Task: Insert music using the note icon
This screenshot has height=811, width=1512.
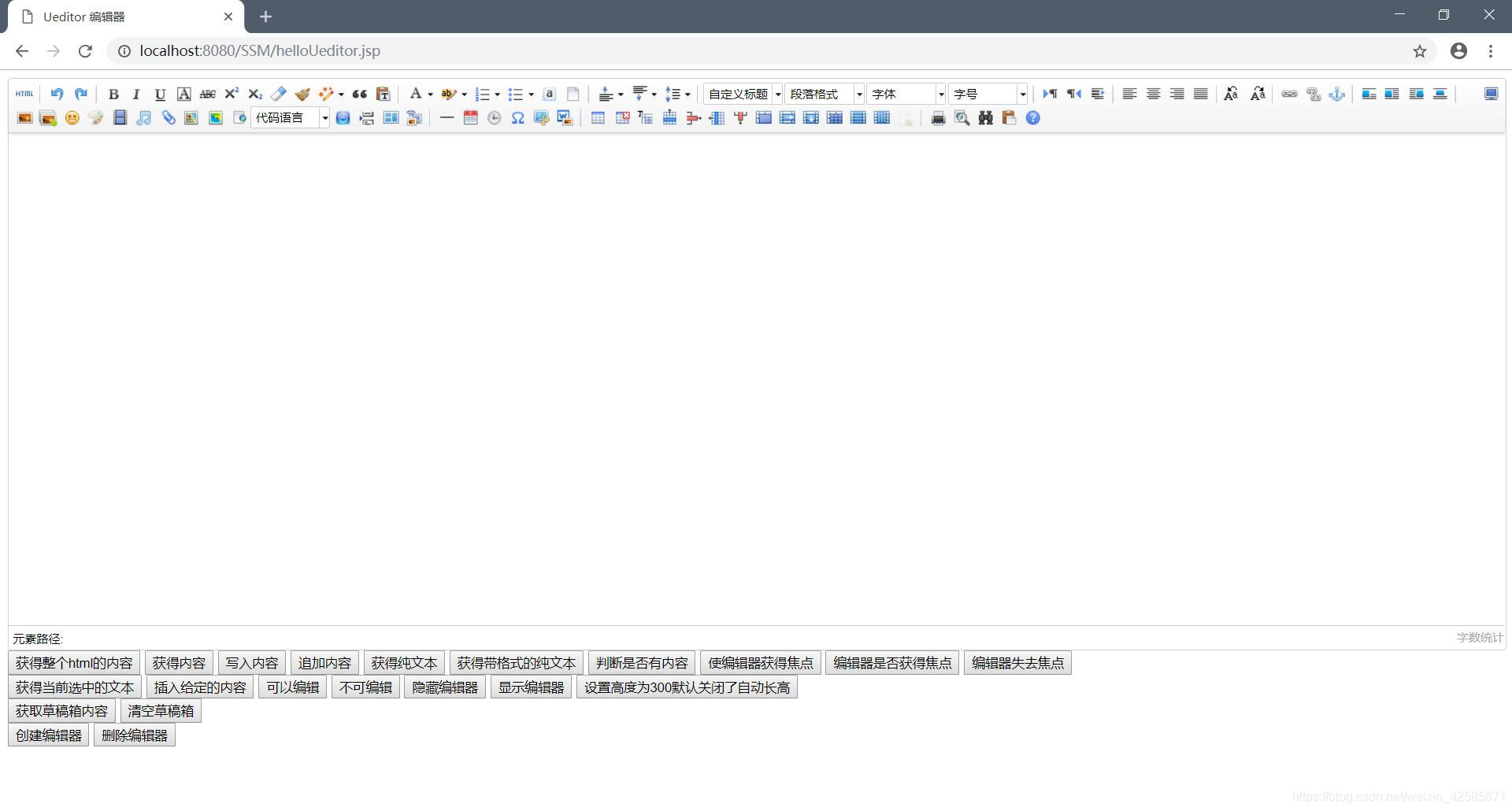Action: pyautogui.click(x=143, y=118)
